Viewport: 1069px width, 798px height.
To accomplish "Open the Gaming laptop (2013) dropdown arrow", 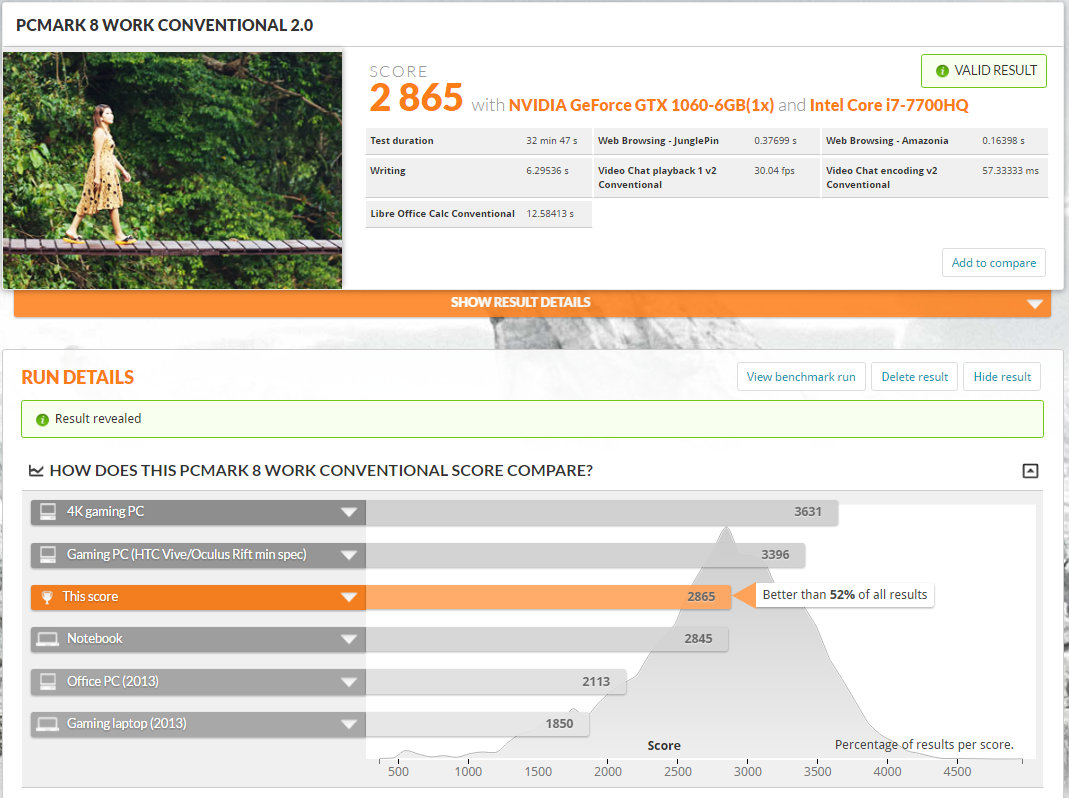I will coord(348,725).
